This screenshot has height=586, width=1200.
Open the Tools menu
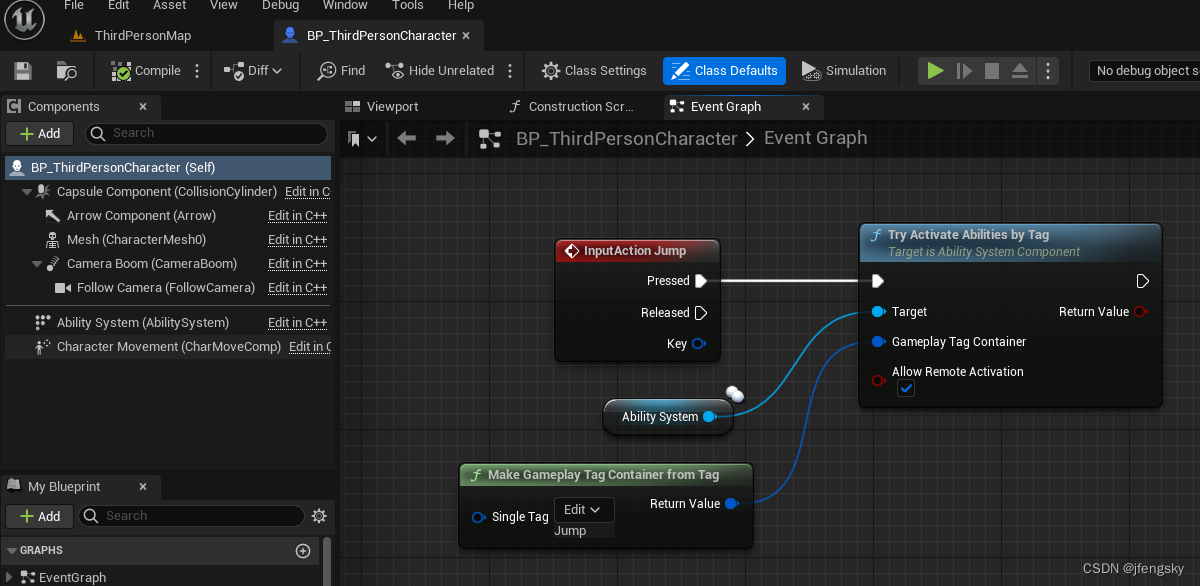point(407,5)
